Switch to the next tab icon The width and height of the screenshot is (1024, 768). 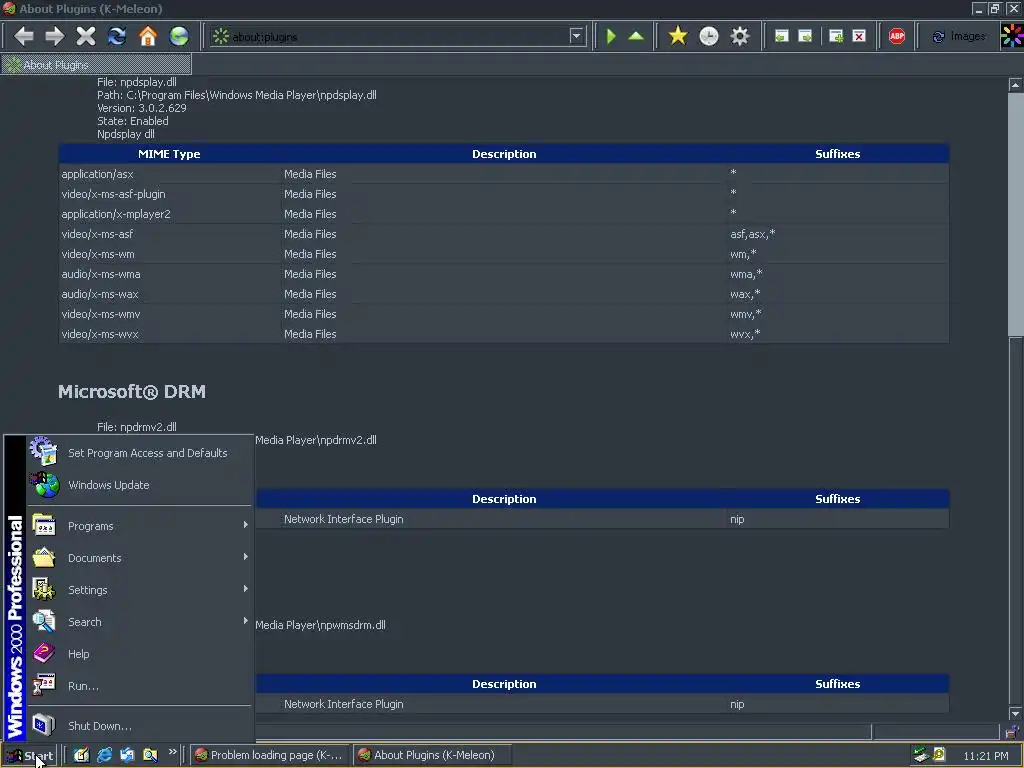pyautogui.click(x=806, y=36)
